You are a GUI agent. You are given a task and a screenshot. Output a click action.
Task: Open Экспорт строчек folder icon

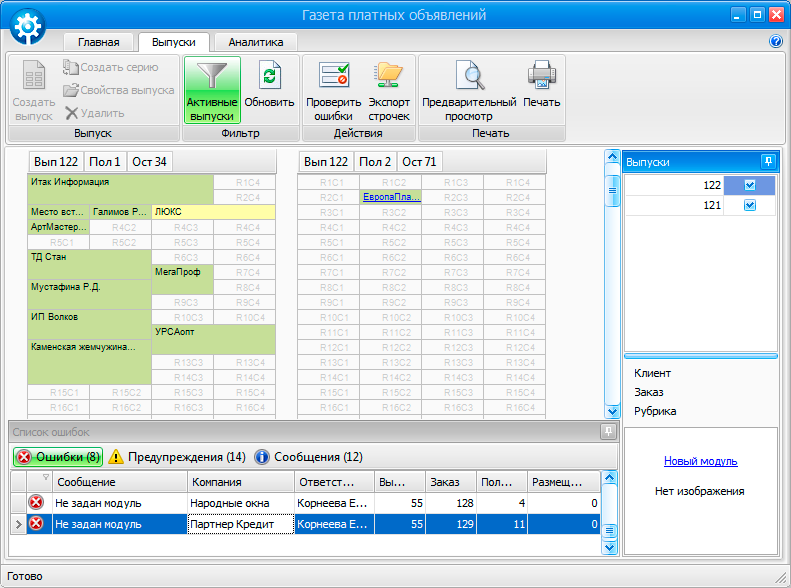pos(388,78)
